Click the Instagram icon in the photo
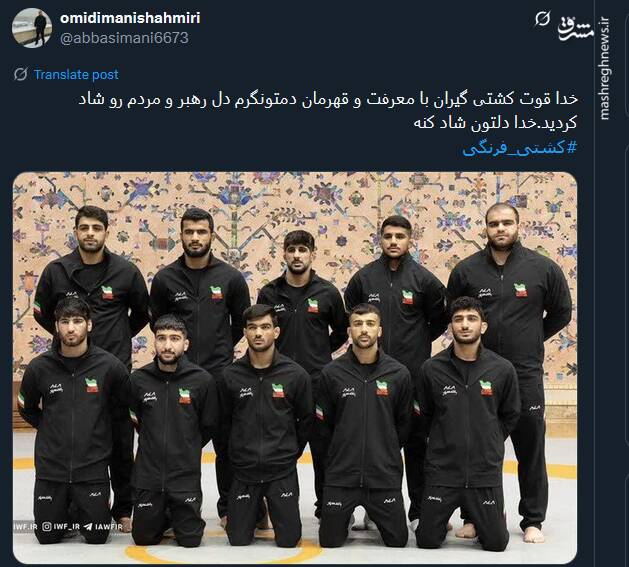The width and height of the screenshot is (629, 567). click(47, 526)
